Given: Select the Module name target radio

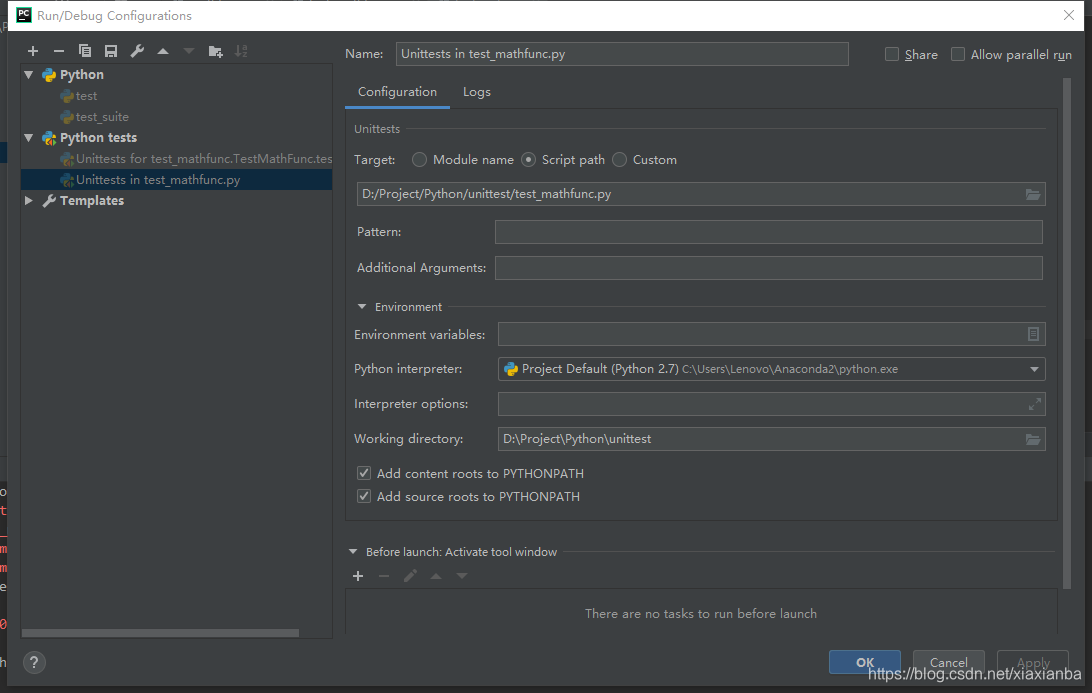Looking at the screenshot, I should (x=419, y=159).
